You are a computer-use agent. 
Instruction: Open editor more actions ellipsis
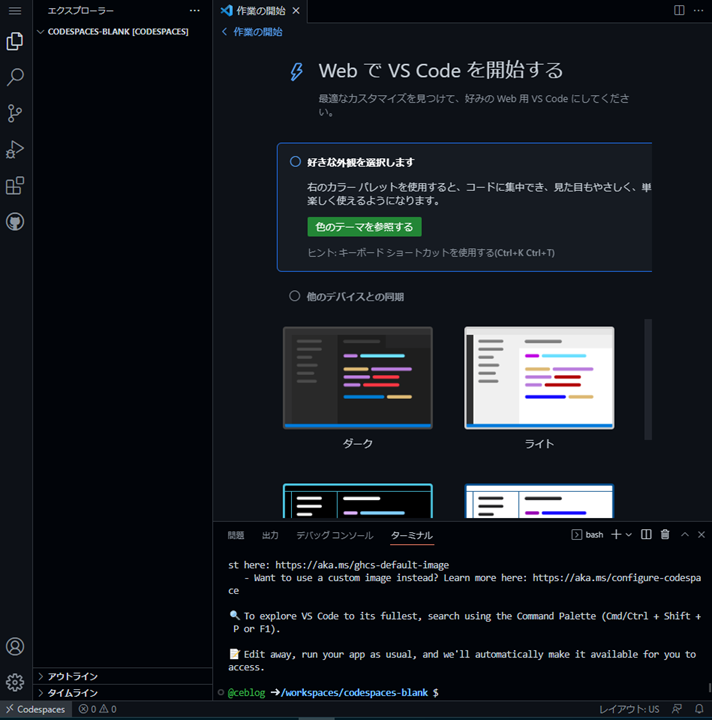click(698, 10)
